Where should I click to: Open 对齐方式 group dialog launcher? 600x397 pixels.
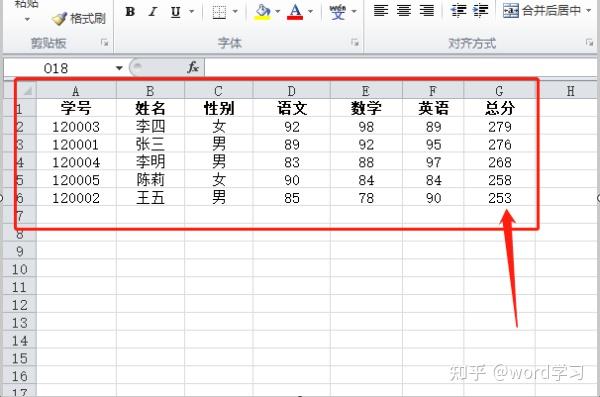pyautogui.click(x=589, y=43)
